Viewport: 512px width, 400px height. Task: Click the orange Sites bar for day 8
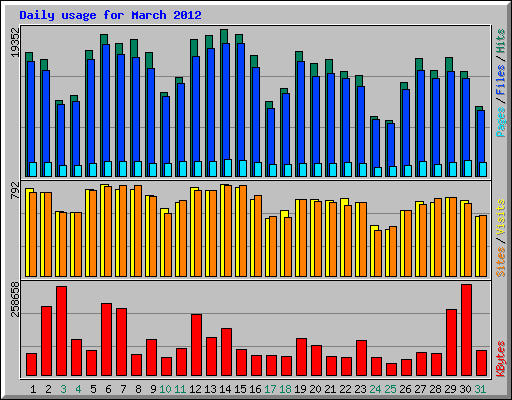138,231
